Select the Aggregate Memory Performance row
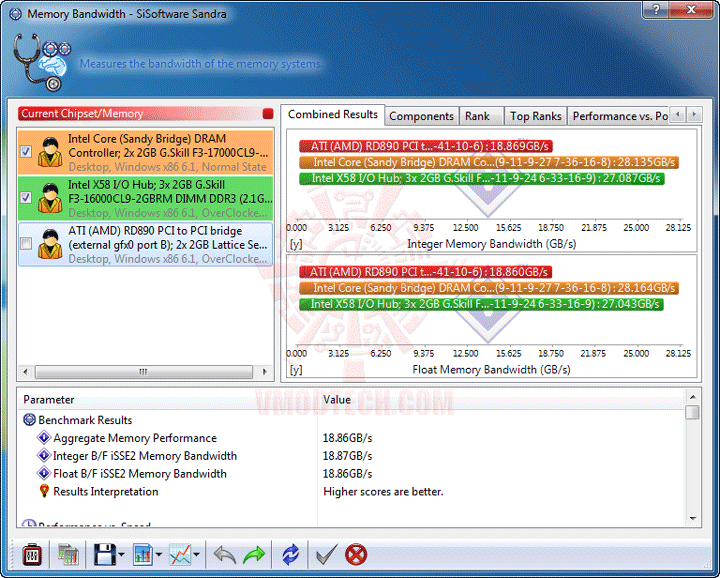This screenshot has width=720, height=578. [x=351, y=438]
